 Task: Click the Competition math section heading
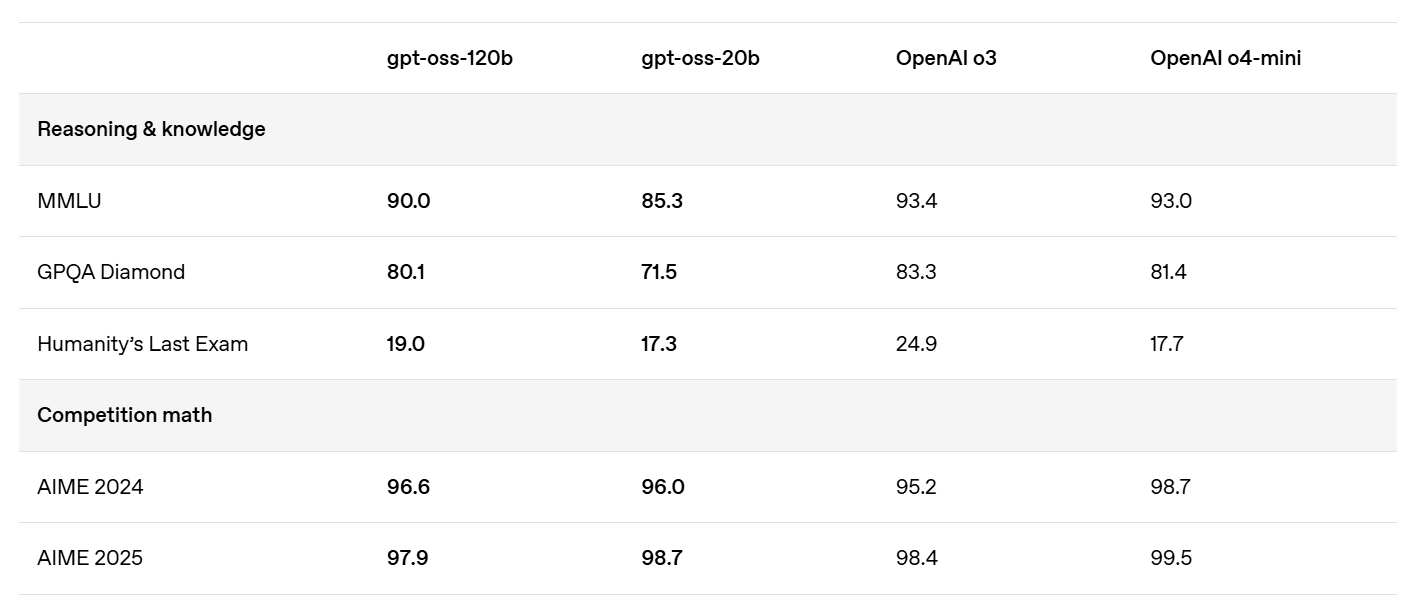click(125, 415)
